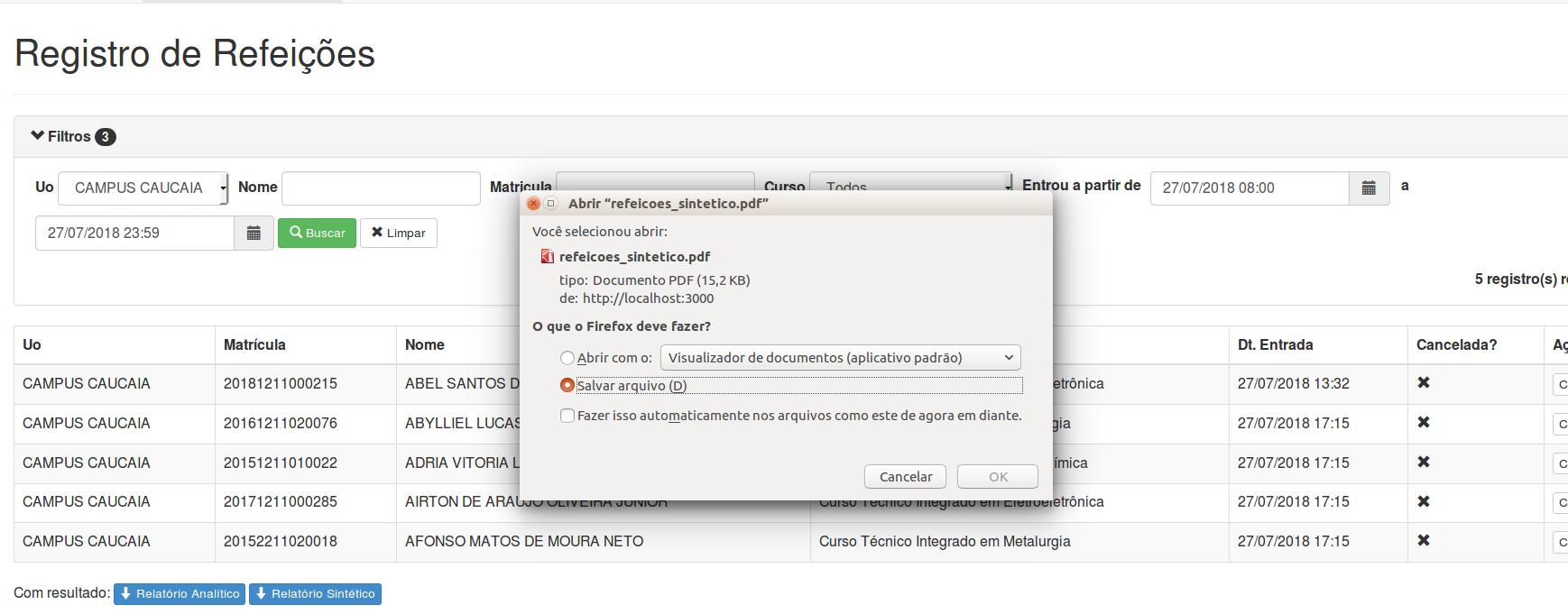Click the X cancelada icon for ABEL SANTOS row
Viewport: 1568px width, 614px height.
click(x=1424, y=383)
